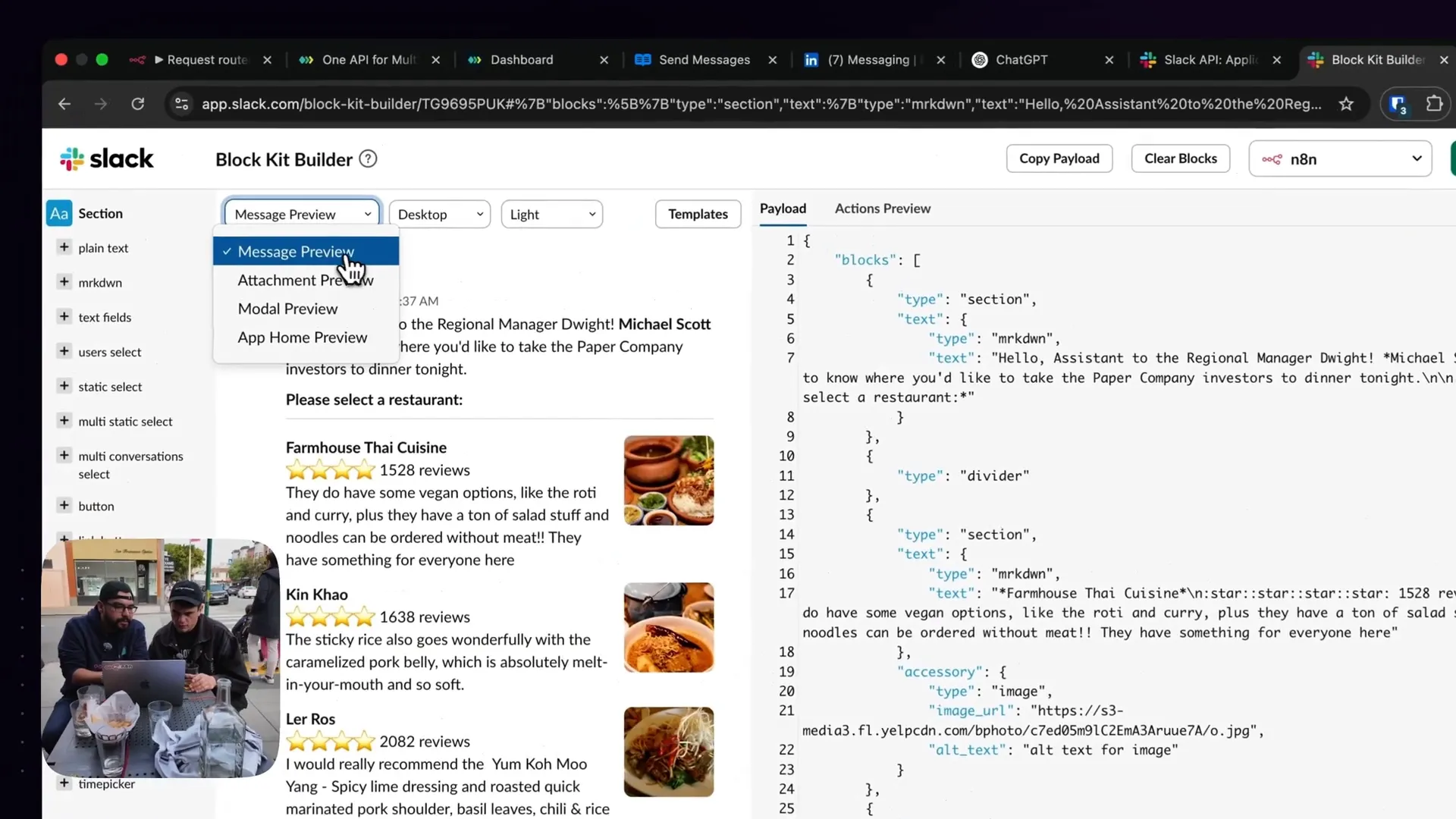Viewport: 1456px width, 819px height.
Task: Click the Copy Payload button
Action: click(1059, 158)
